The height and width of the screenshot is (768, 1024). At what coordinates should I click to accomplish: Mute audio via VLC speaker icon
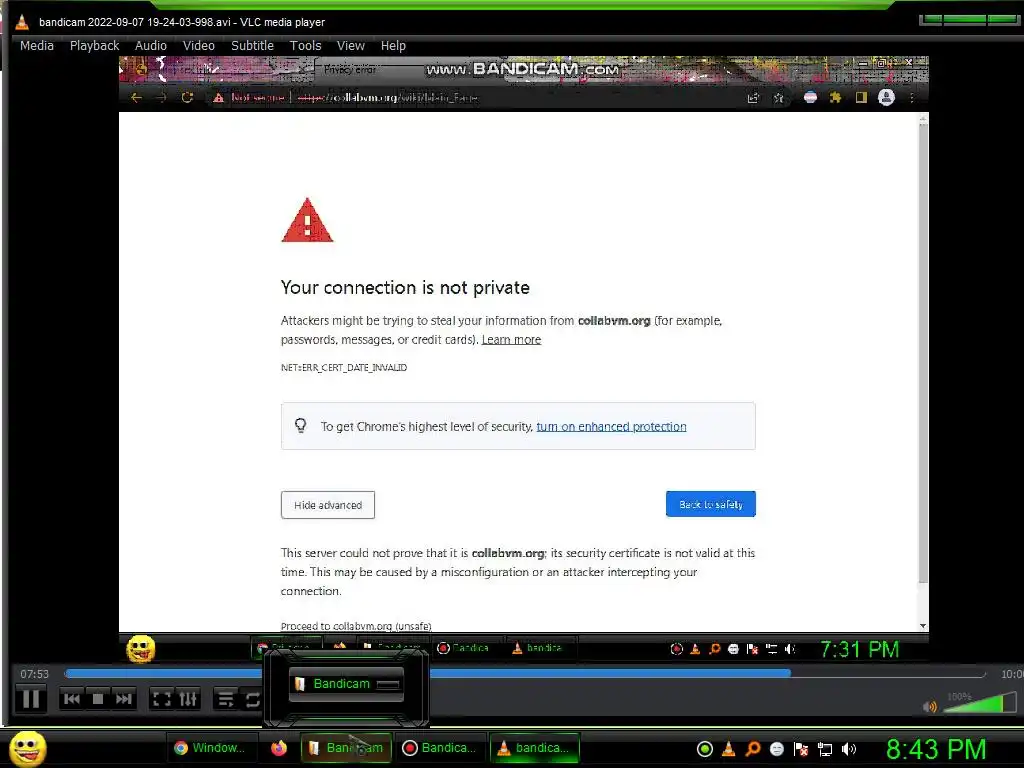tap(930, 707)
